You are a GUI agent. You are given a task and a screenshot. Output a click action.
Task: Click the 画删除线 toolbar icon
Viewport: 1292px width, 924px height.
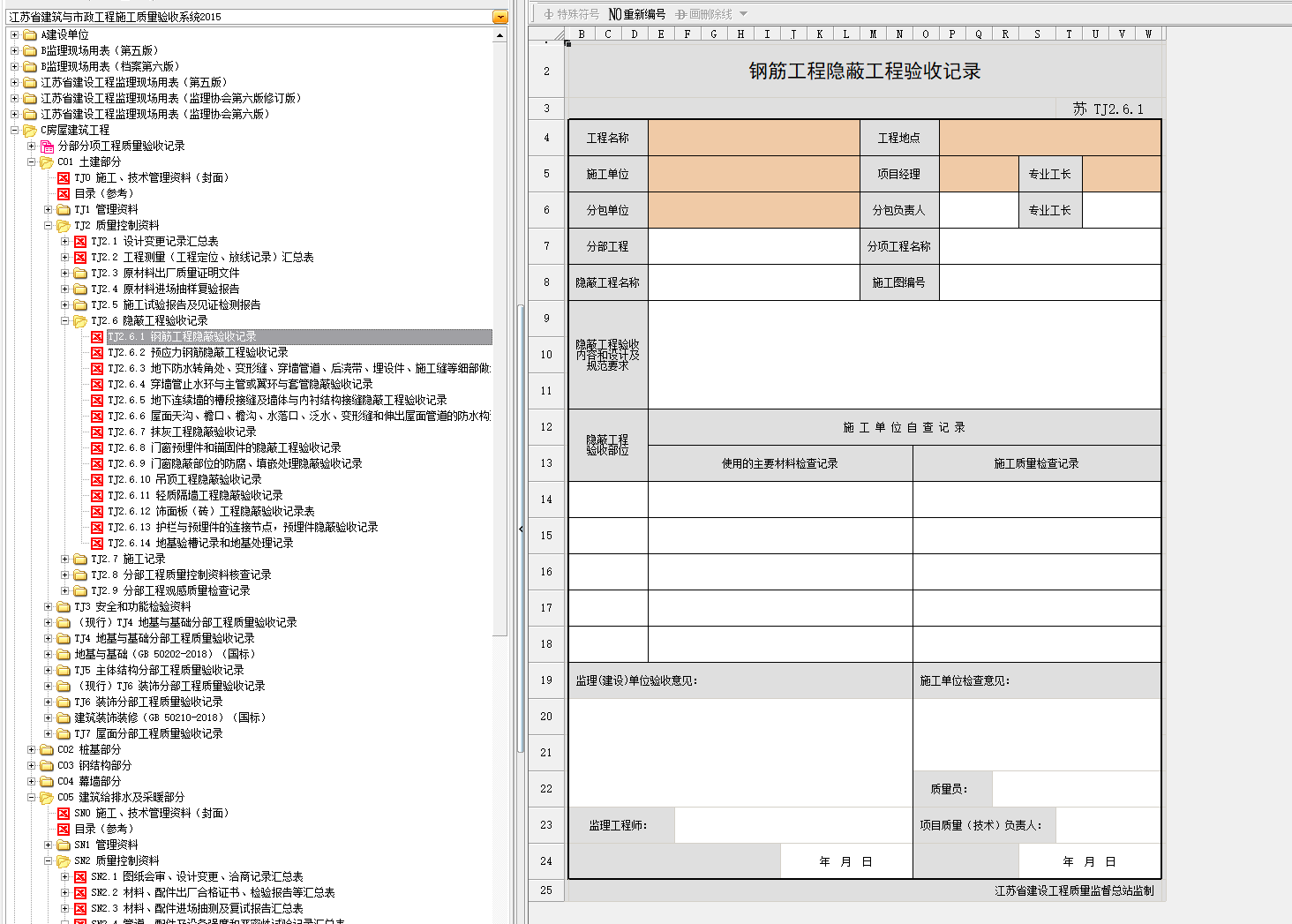tap(681, 14)
